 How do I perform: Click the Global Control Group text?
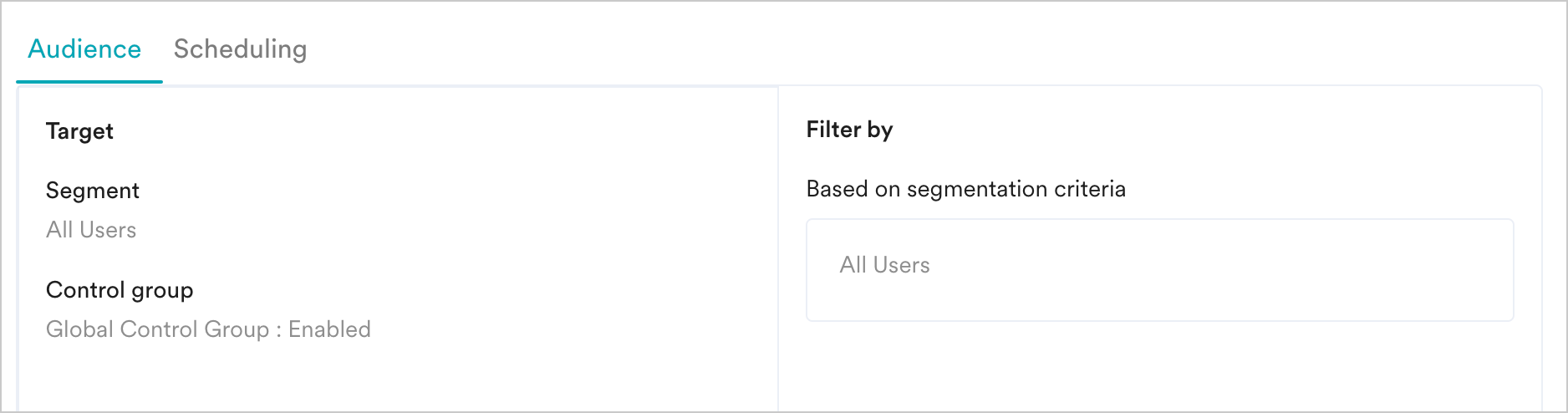coord(157,329)
